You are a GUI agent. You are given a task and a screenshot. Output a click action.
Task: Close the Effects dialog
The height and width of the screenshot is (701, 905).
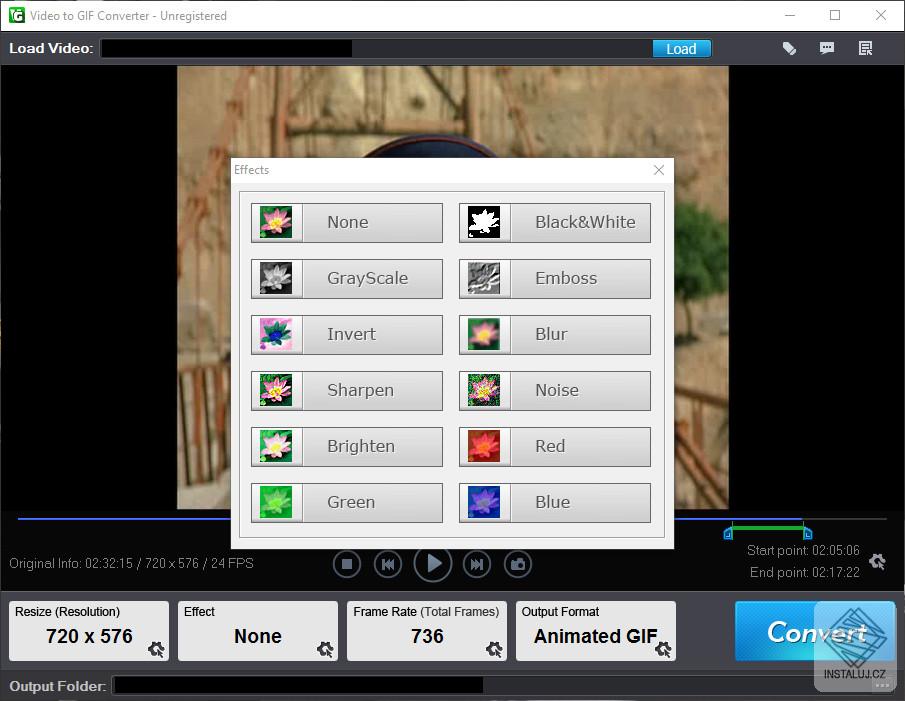point(659,170)
